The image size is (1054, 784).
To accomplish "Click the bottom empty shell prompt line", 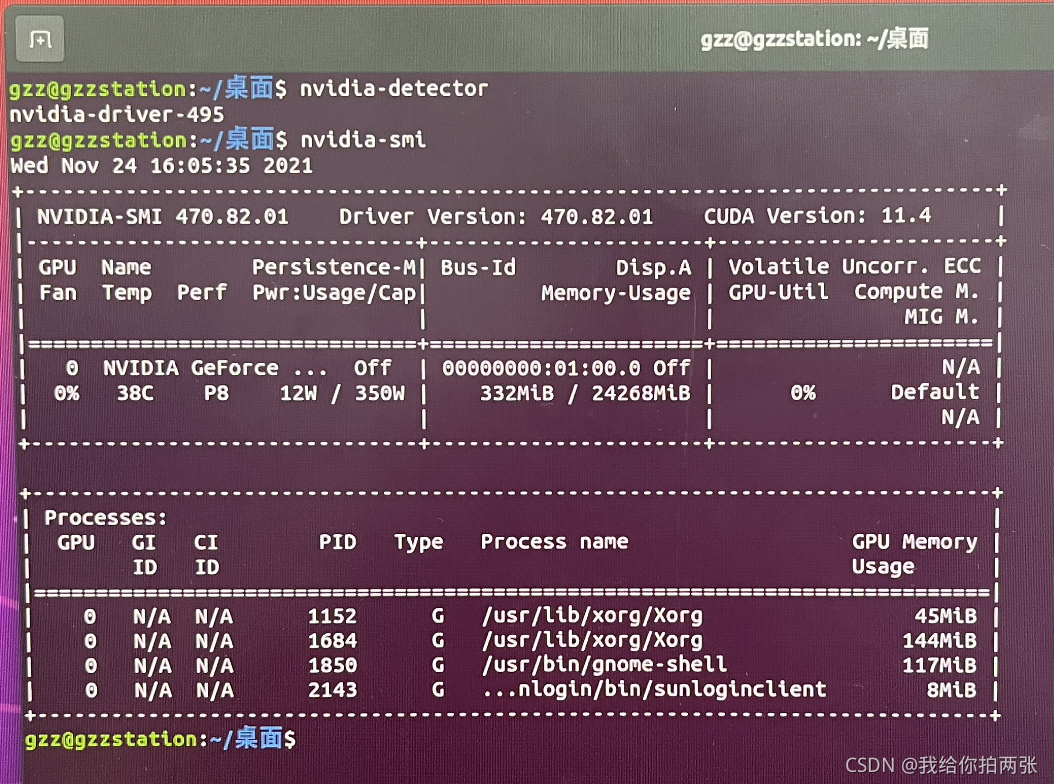I will click(x=160, y=740).
